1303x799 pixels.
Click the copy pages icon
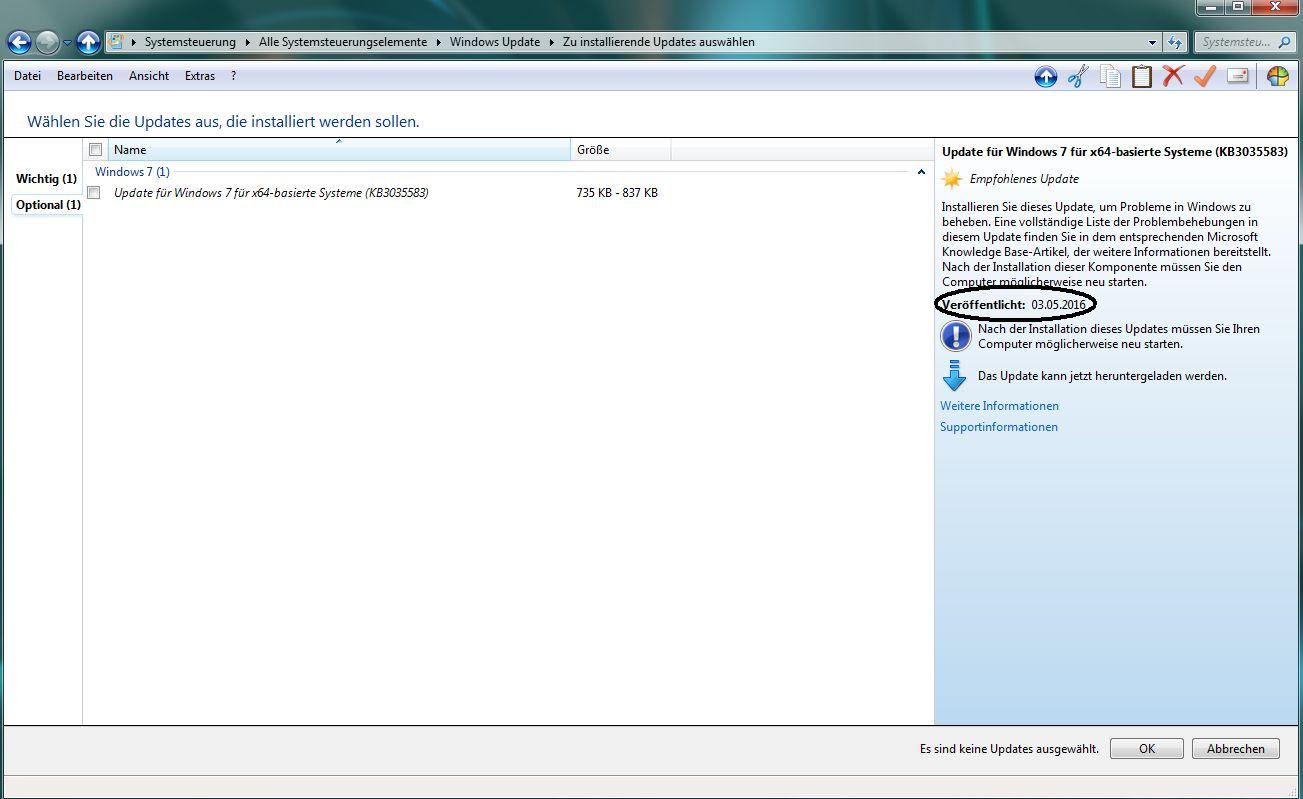click(1110, 76)
